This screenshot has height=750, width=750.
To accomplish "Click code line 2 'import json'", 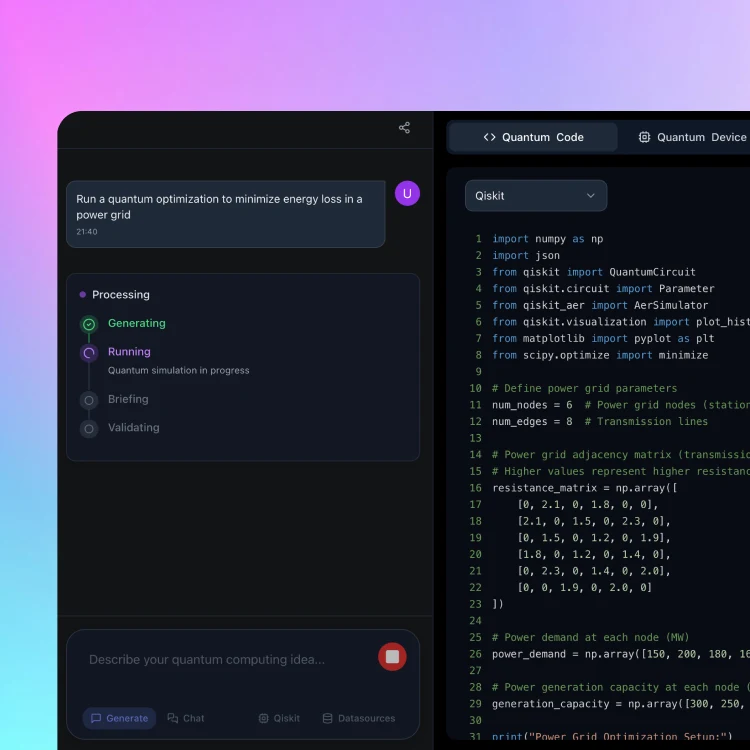I will (x=526, y=255).
